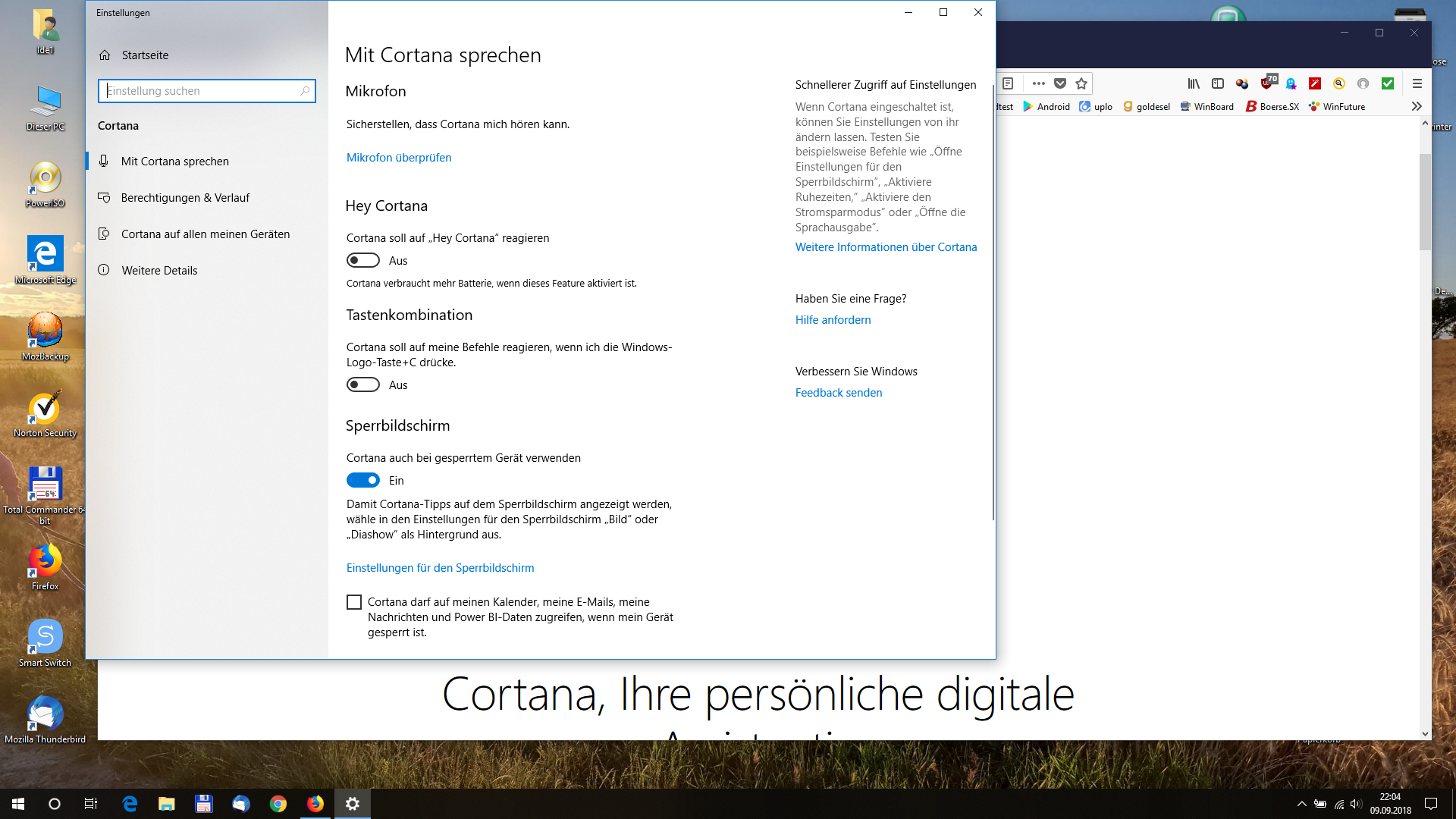Toggle Firefox reader view icon
The height and width of the screenshot is (819, 1456).
coord(1008,83)
